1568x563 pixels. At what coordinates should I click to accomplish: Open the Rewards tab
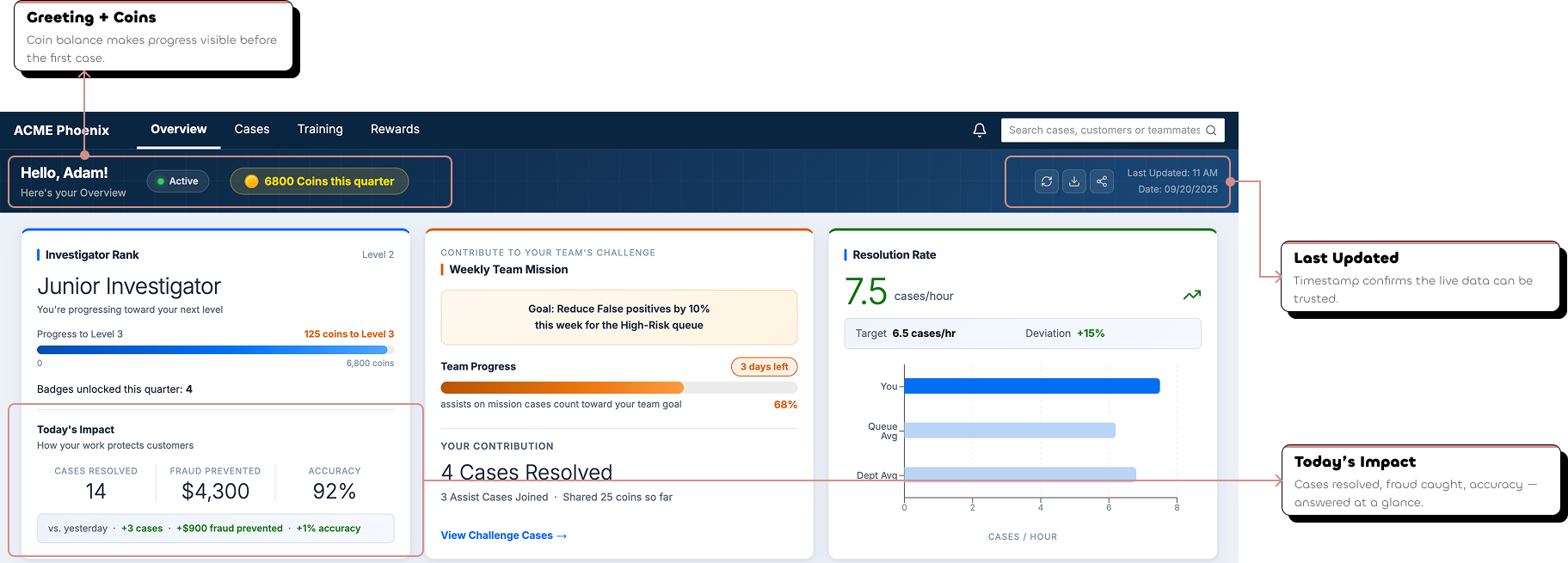[x=395, y=129]
